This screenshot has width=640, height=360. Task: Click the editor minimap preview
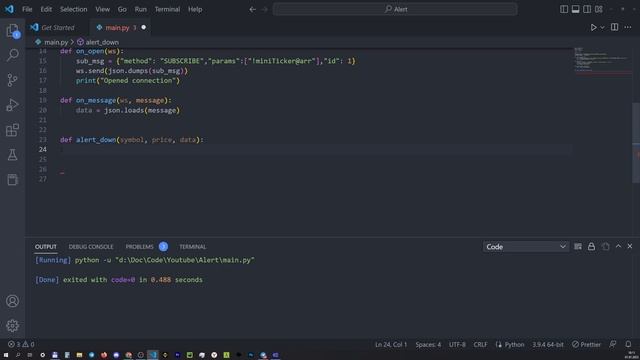pos(602,62)
